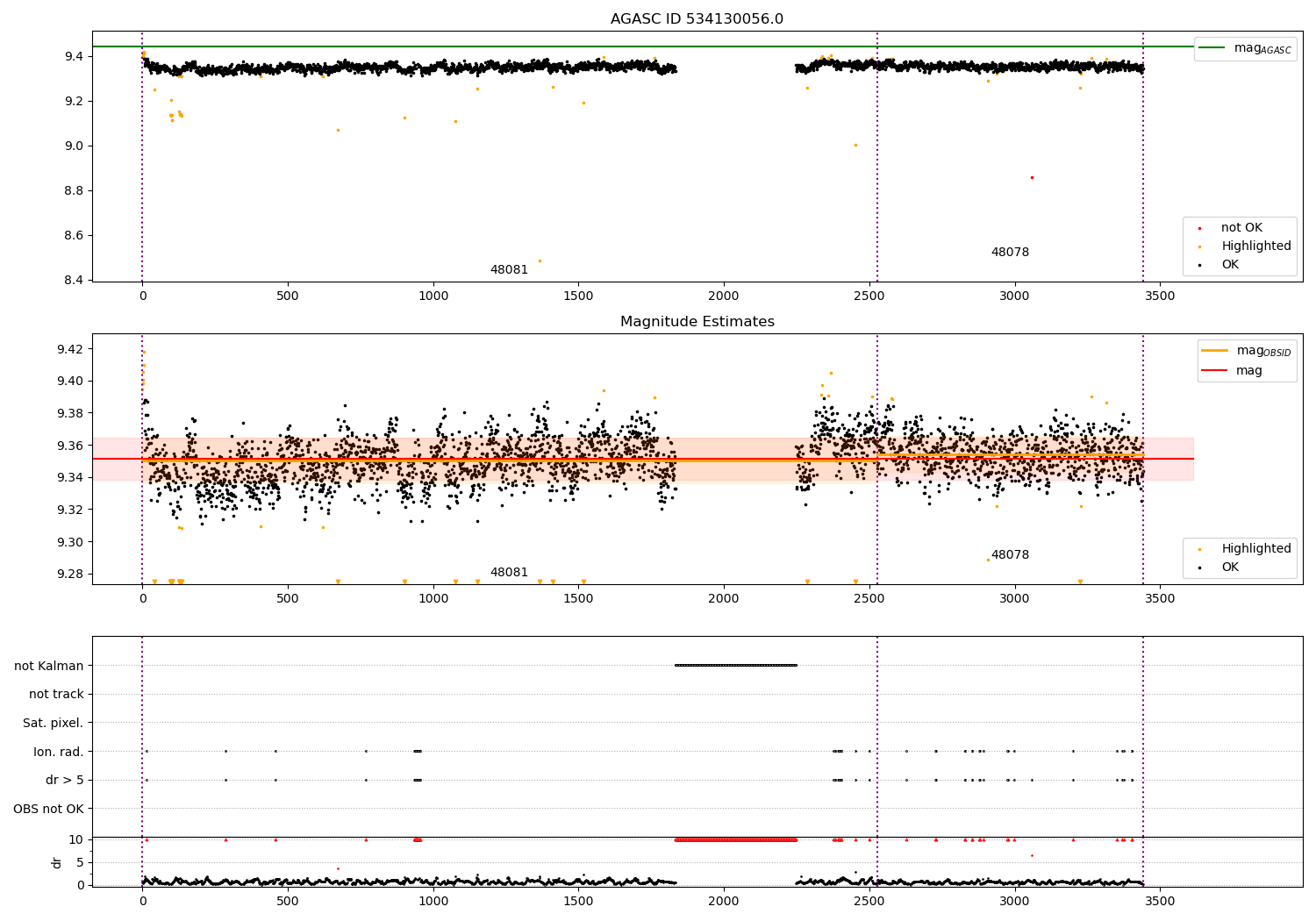Click the 10 tick on the dr axis
This screenshot has width=1316, height=921.
pyautogui.click(x=75, y=839)
